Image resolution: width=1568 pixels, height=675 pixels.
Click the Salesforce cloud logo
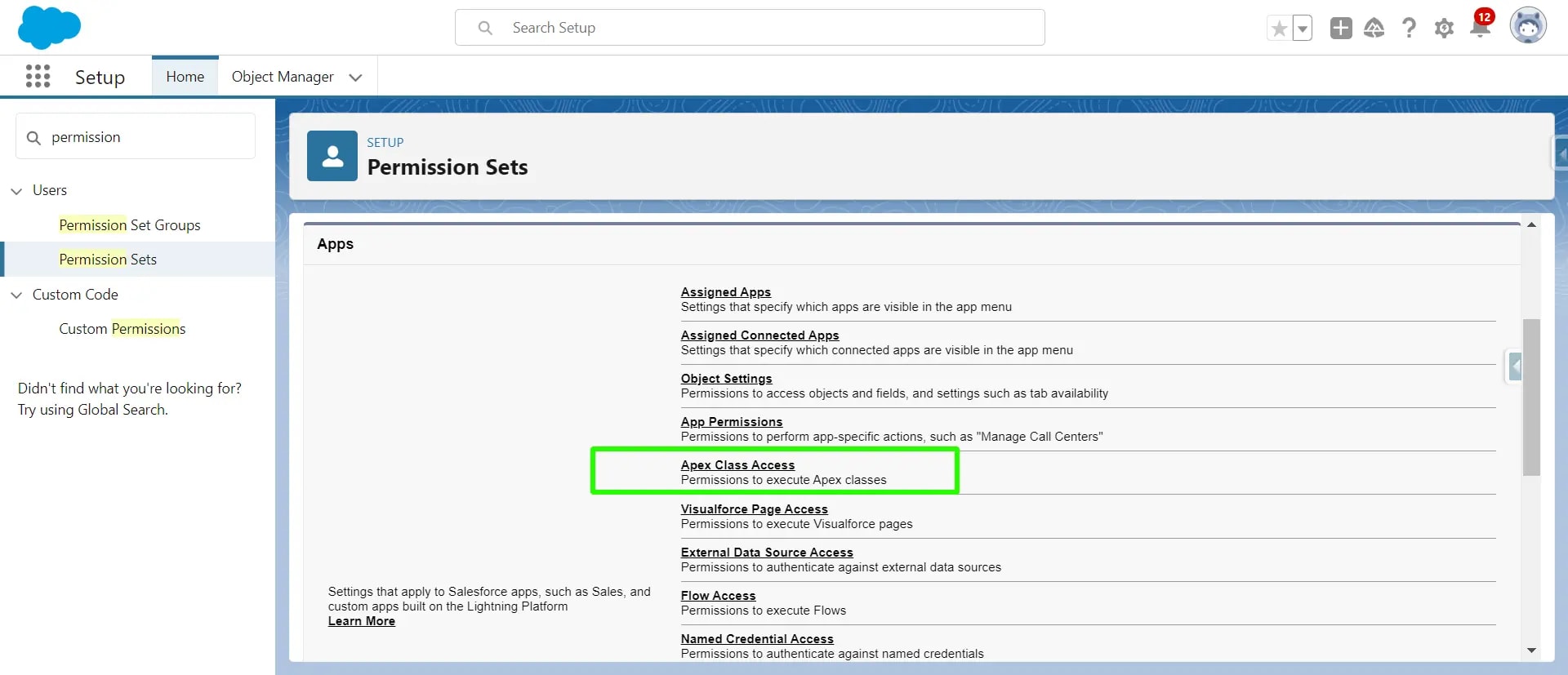(49, 27)
